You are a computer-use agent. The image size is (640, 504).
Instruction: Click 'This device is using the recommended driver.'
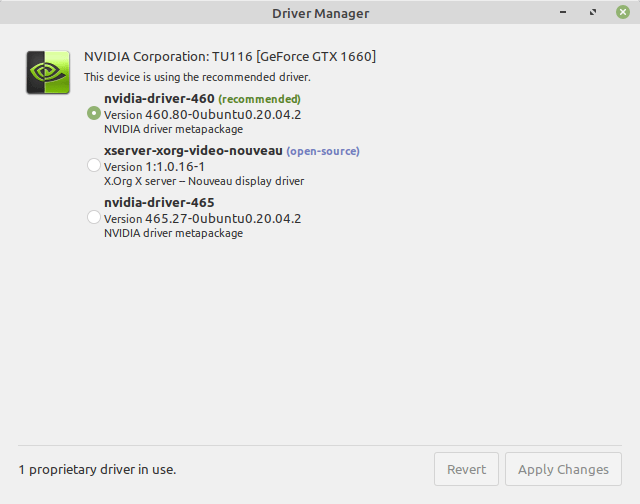198,77
